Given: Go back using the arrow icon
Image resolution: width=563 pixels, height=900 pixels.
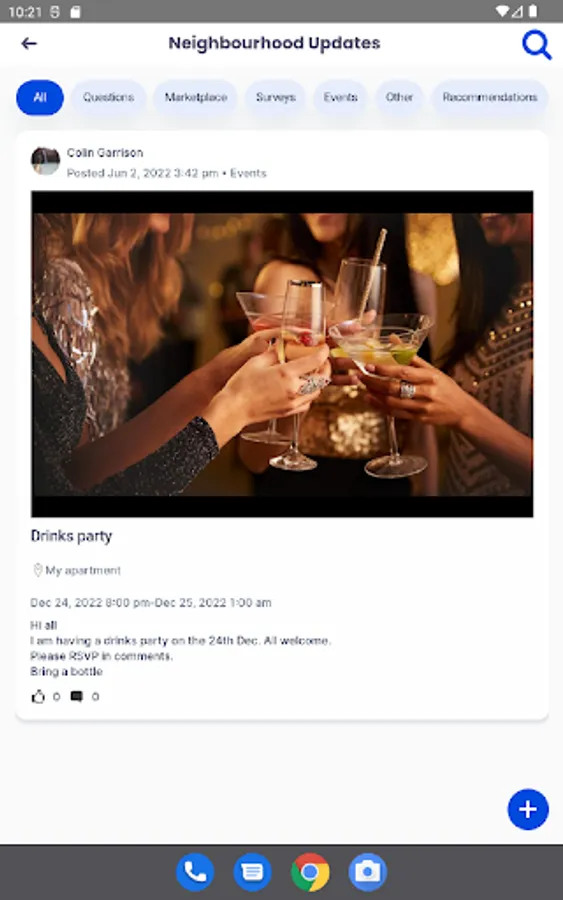Looking at the screenshot, I should pyautogui.click(x=29, y=44).
